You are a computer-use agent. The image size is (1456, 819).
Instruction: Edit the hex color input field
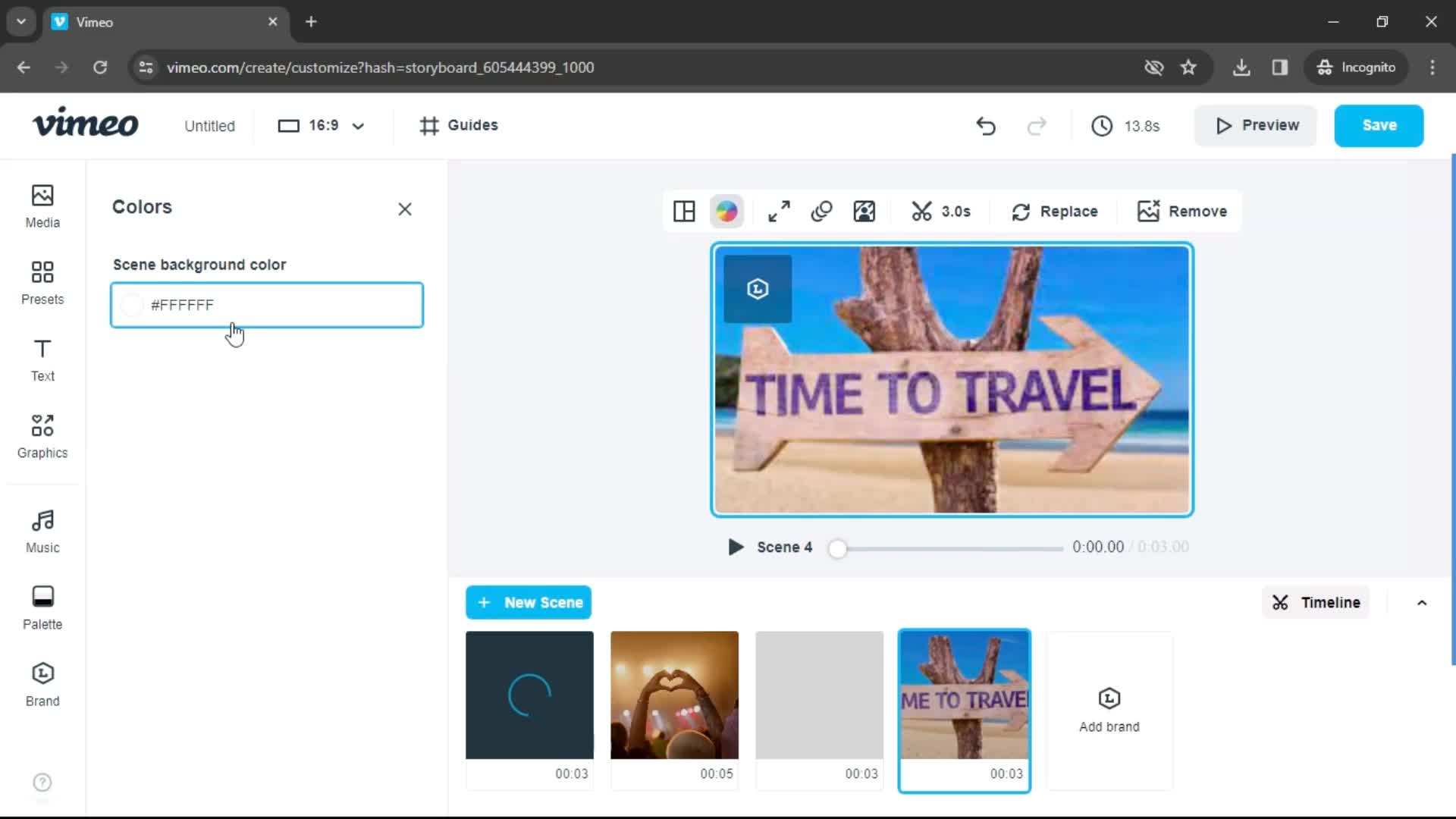coord(267,305)
